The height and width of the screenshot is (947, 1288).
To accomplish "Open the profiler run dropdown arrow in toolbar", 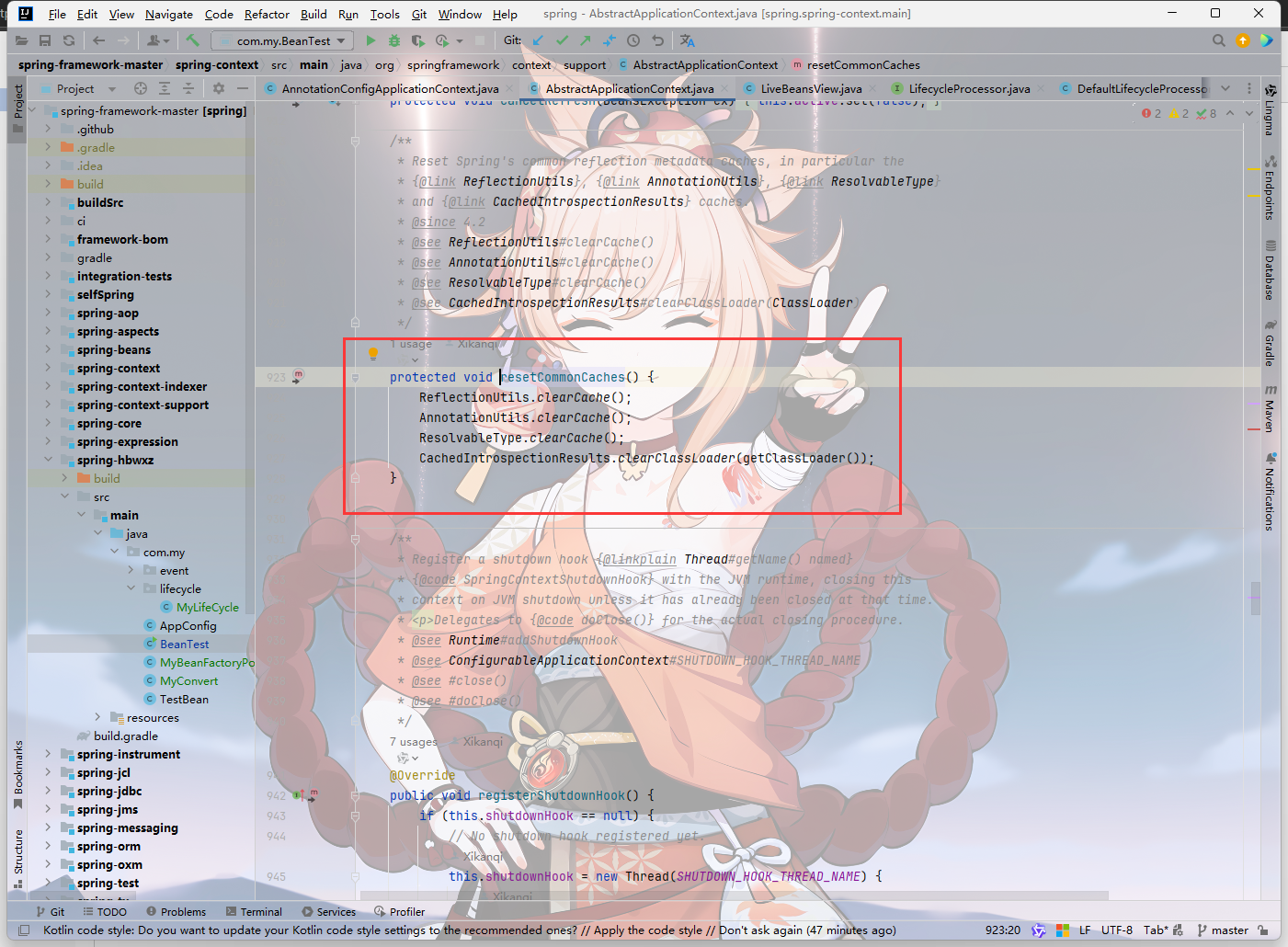I will (x=460, y=40).
